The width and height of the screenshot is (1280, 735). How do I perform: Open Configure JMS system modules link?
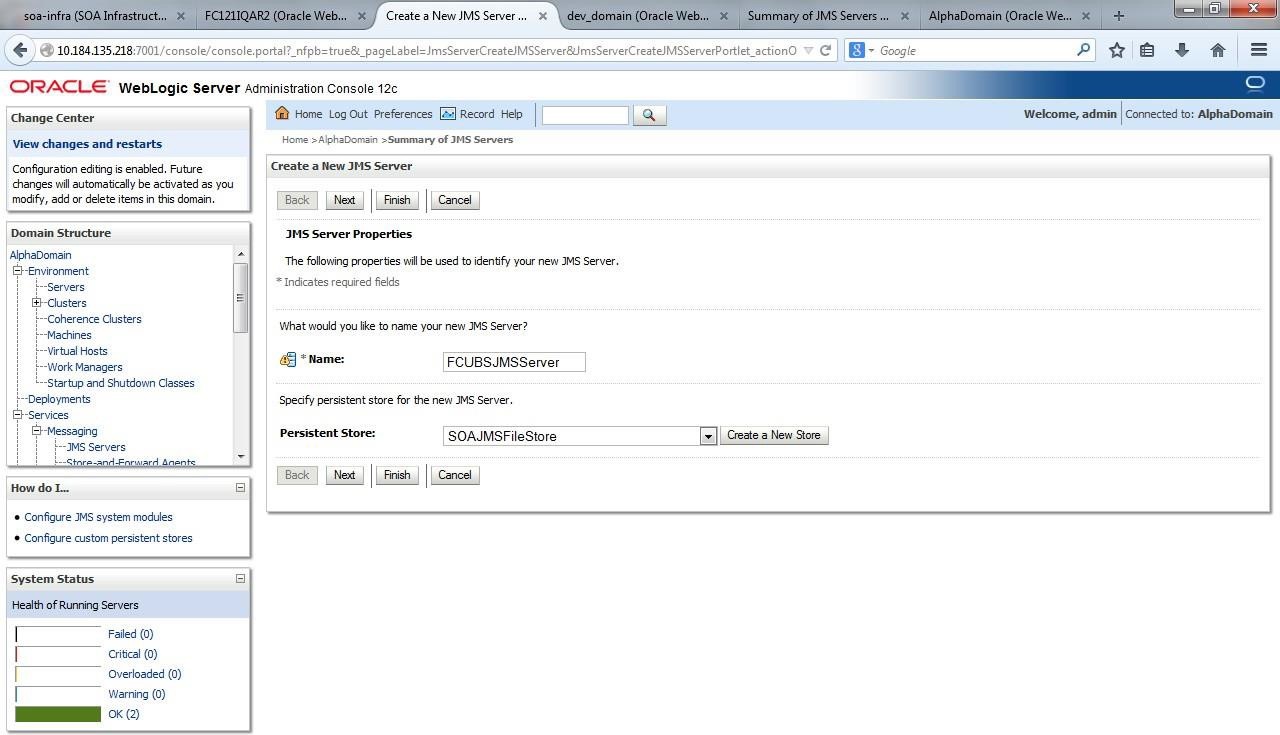click(98, 517)
